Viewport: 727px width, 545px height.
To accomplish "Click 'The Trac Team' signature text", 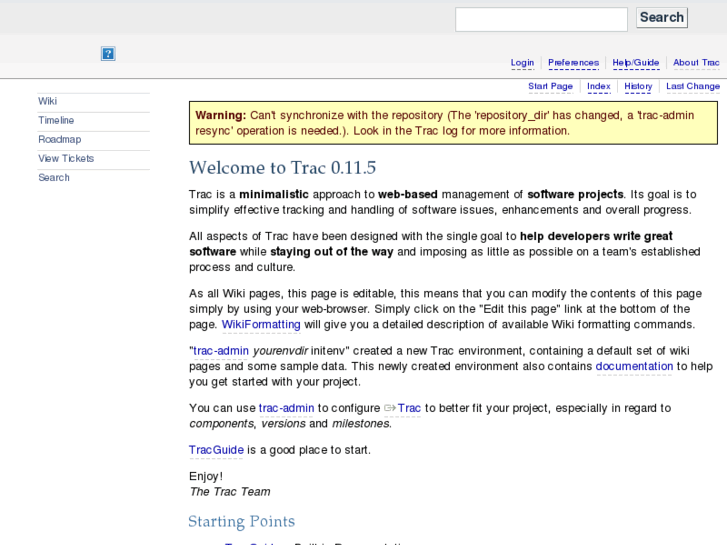I will point(230,492).
